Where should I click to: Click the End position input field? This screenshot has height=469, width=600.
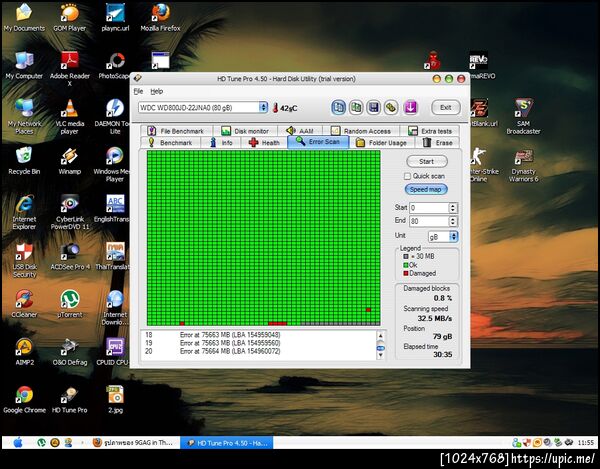(x=429, y=221)
